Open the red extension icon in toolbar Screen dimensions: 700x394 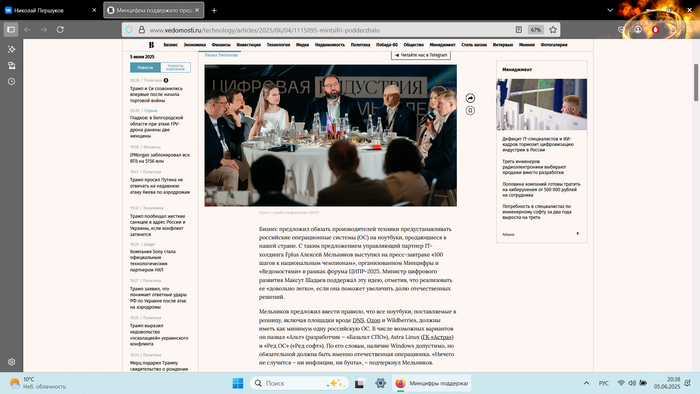click(x=655, y=30)
